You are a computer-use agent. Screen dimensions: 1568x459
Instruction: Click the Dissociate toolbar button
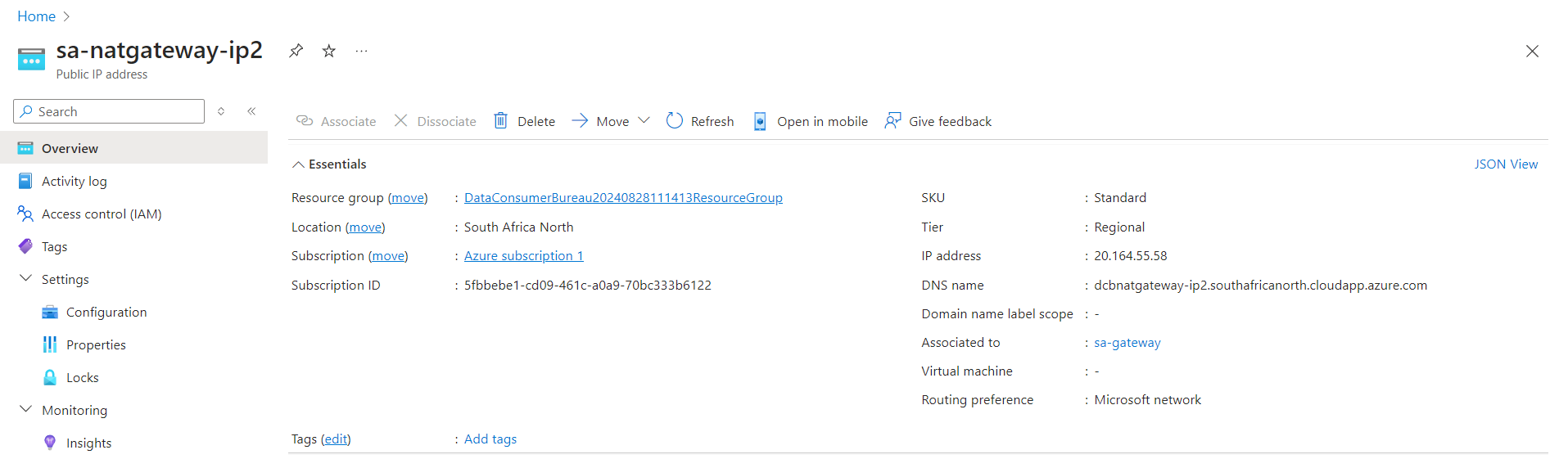435,121
